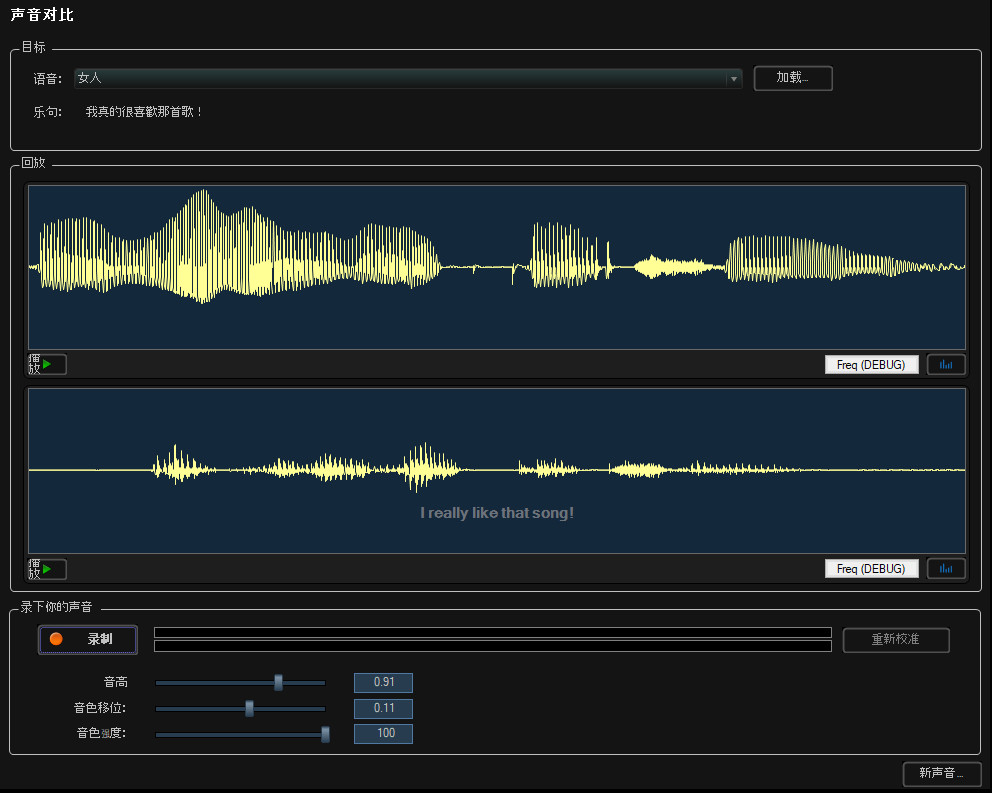The image size is (992, 793).
Task: Click the 音高 pitch slider handle
Action: click(x=278, y=682)
